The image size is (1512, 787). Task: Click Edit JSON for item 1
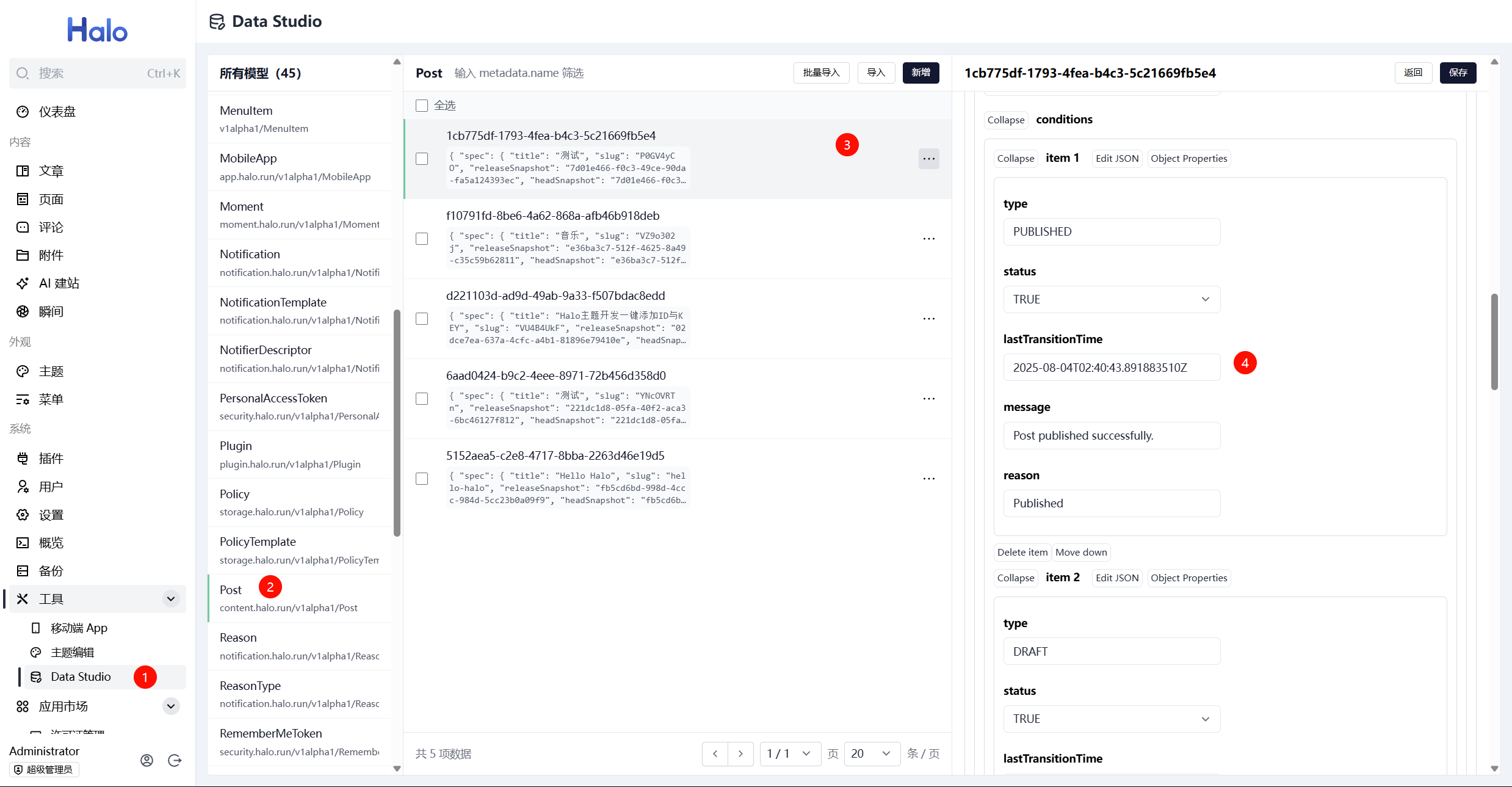click(1117, 159)
